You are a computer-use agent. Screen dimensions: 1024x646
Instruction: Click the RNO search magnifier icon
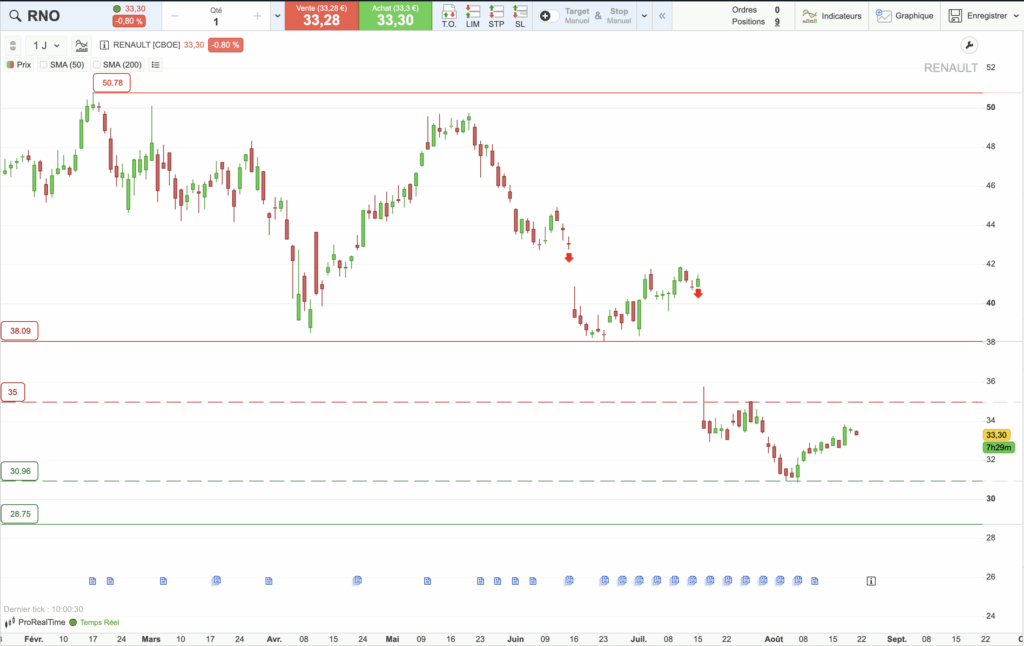click(x=15, y=15)
